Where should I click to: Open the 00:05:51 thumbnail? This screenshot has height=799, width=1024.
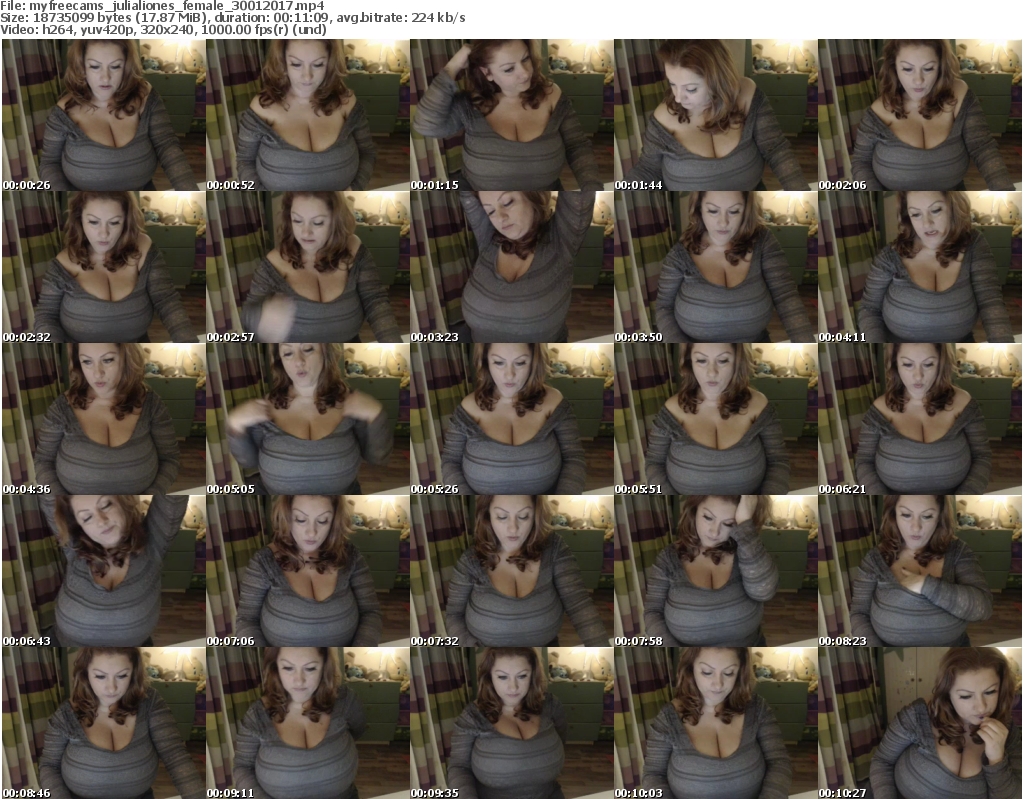point(716,419)
